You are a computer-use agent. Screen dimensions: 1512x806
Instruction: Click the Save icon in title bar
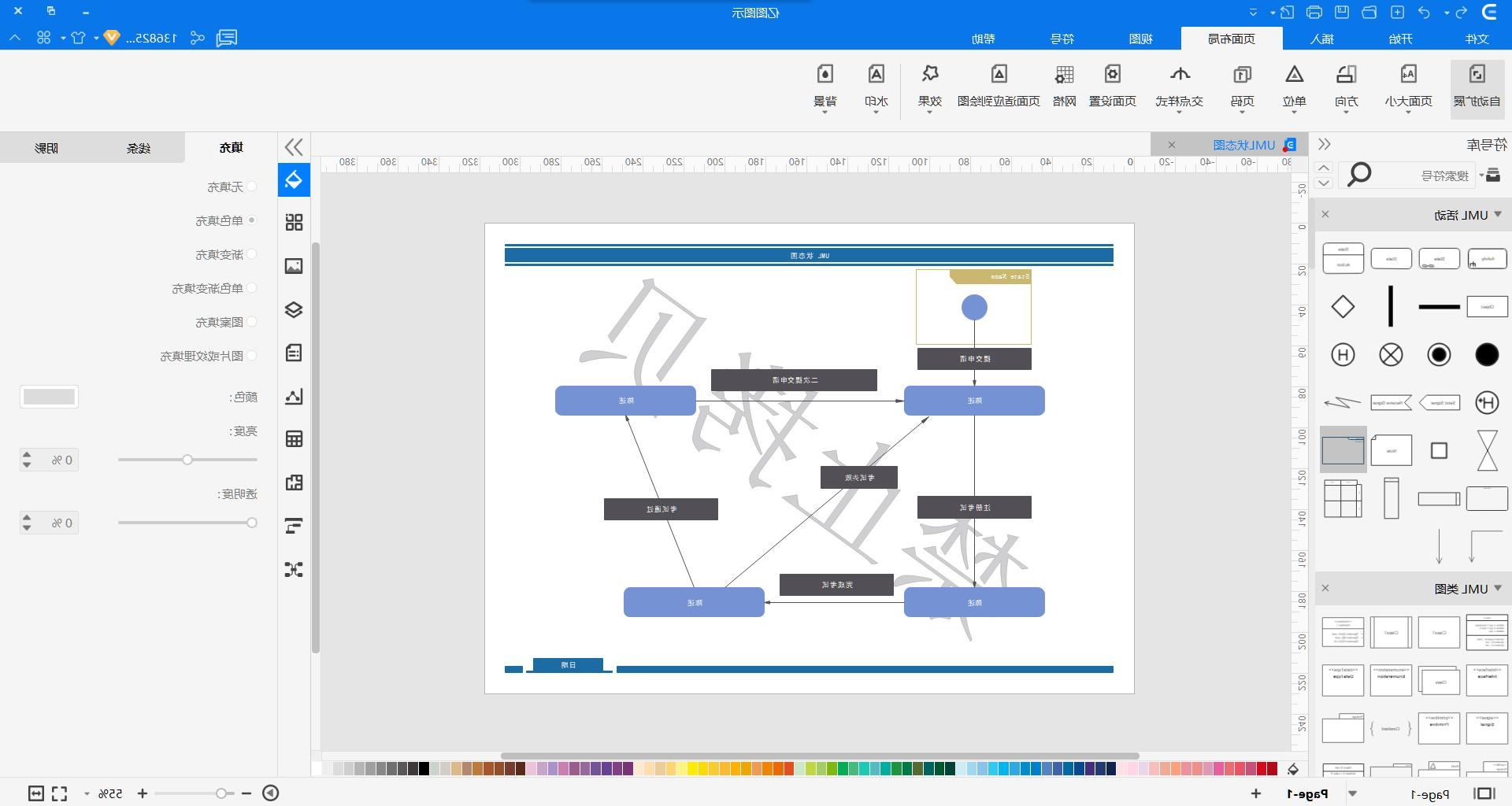[1342, 12]
